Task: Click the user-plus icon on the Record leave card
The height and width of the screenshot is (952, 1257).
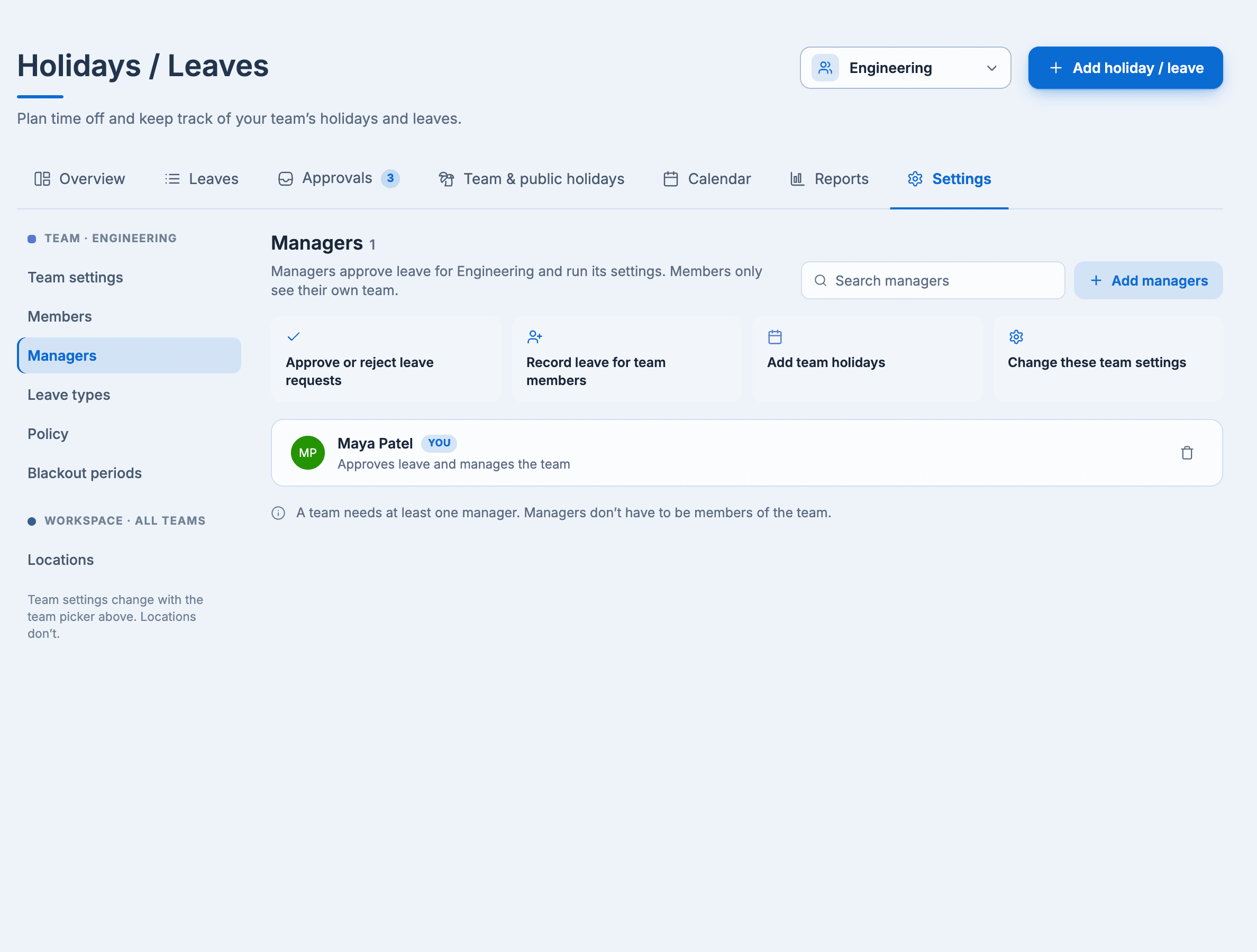Action: tap(534, 337)
